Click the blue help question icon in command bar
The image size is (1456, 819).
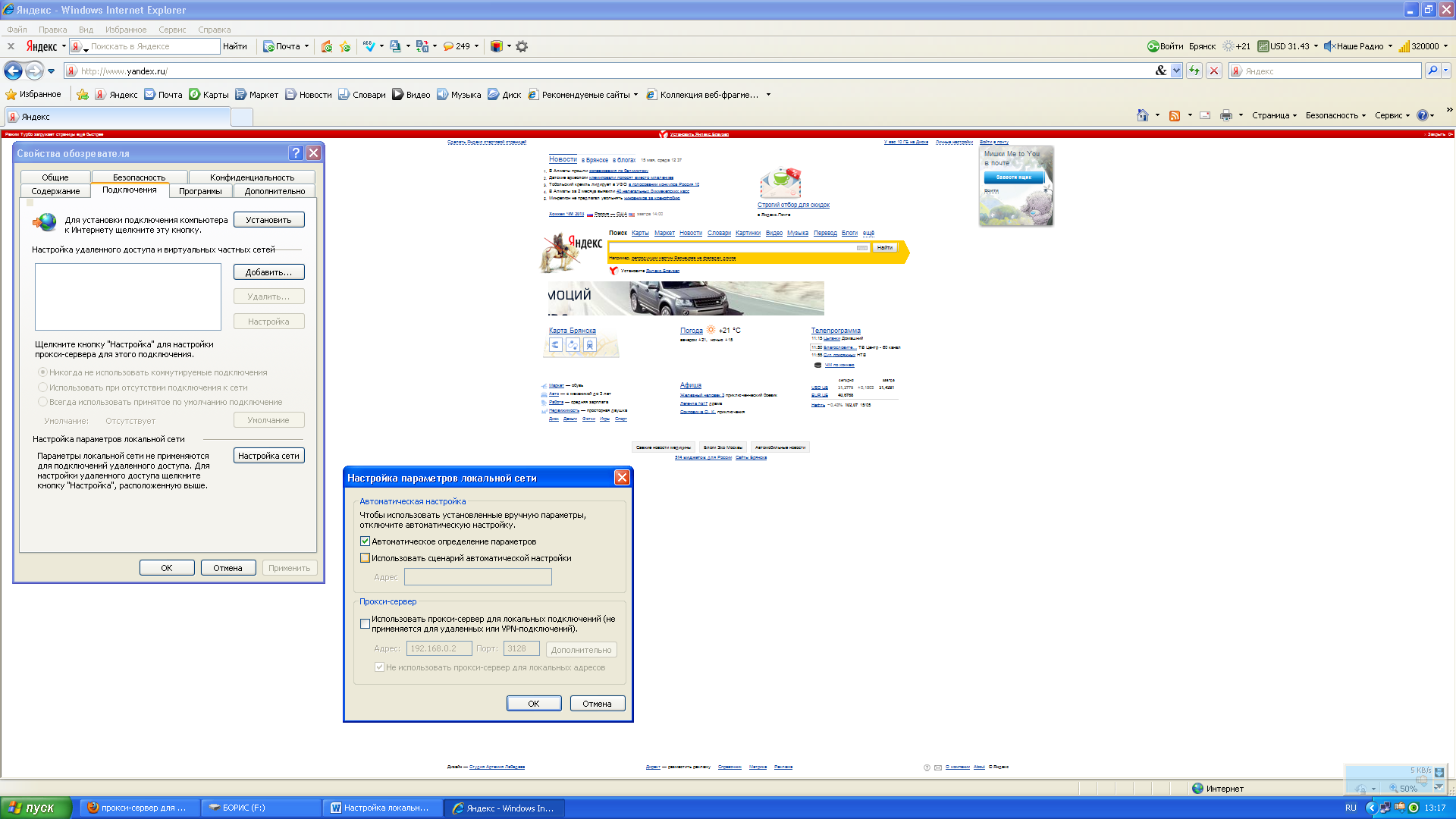point(1423,115)
